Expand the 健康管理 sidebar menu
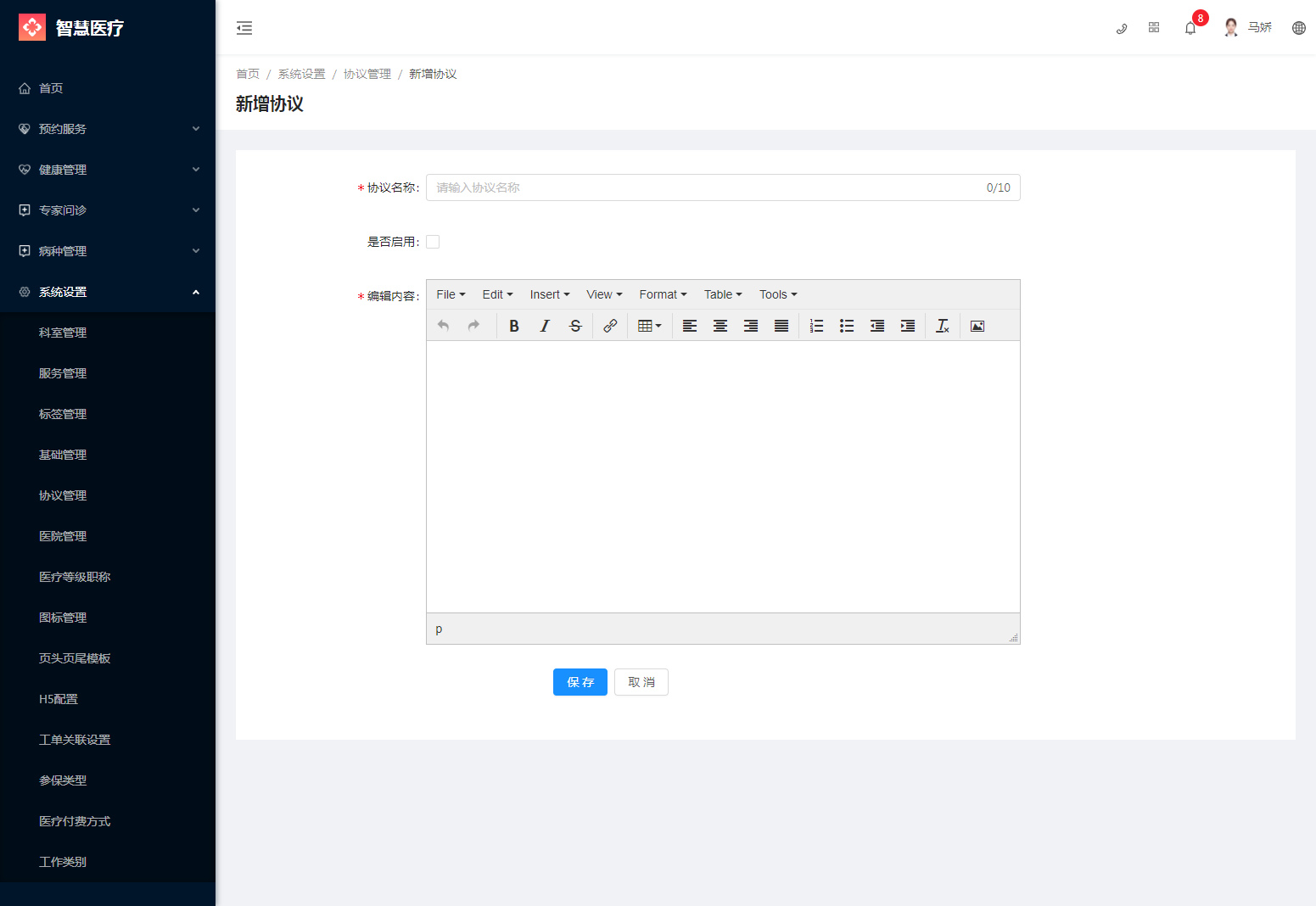The width and height of the screenshot is (1316, 906). 108,170
